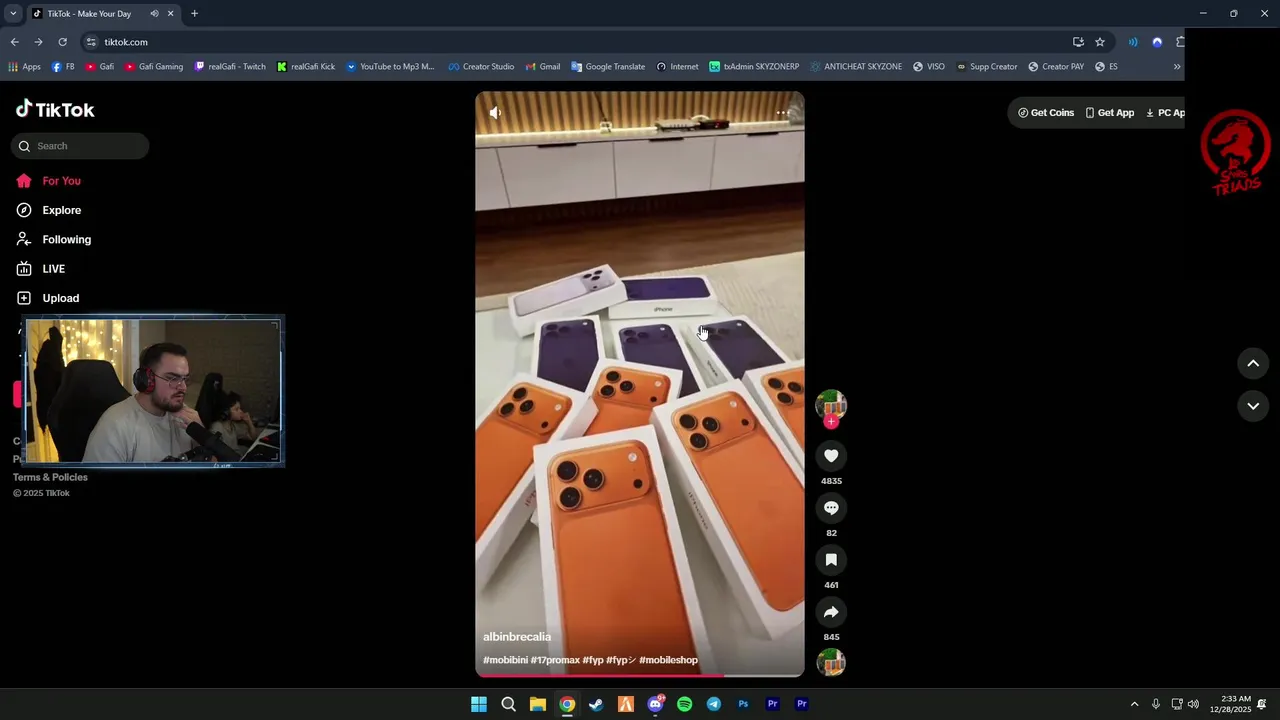1280x720 pixels.
Task: Open the YouTube to Mp3 bookmark
Action: (390, 67)
